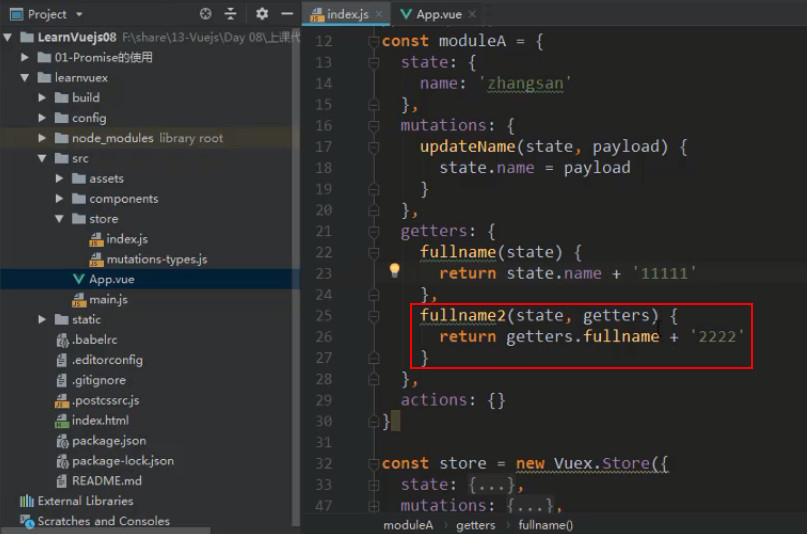The width and height of the screenshot is (807, 534).
Task: Select .babelrc file in project tree
Action: 86,340
